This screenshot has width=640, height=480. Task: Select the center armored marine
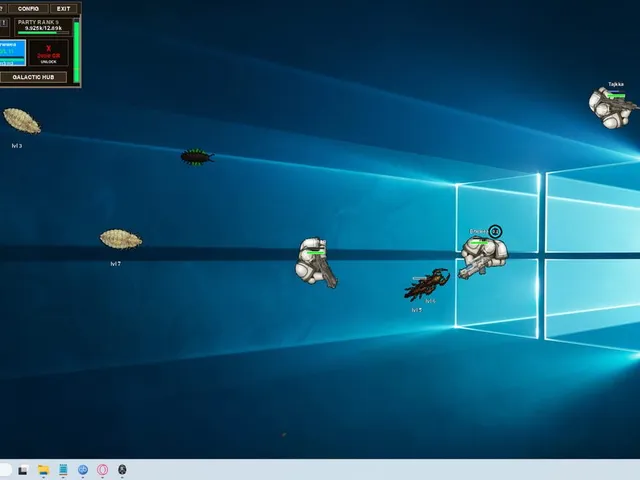click(x=316, y=262)
